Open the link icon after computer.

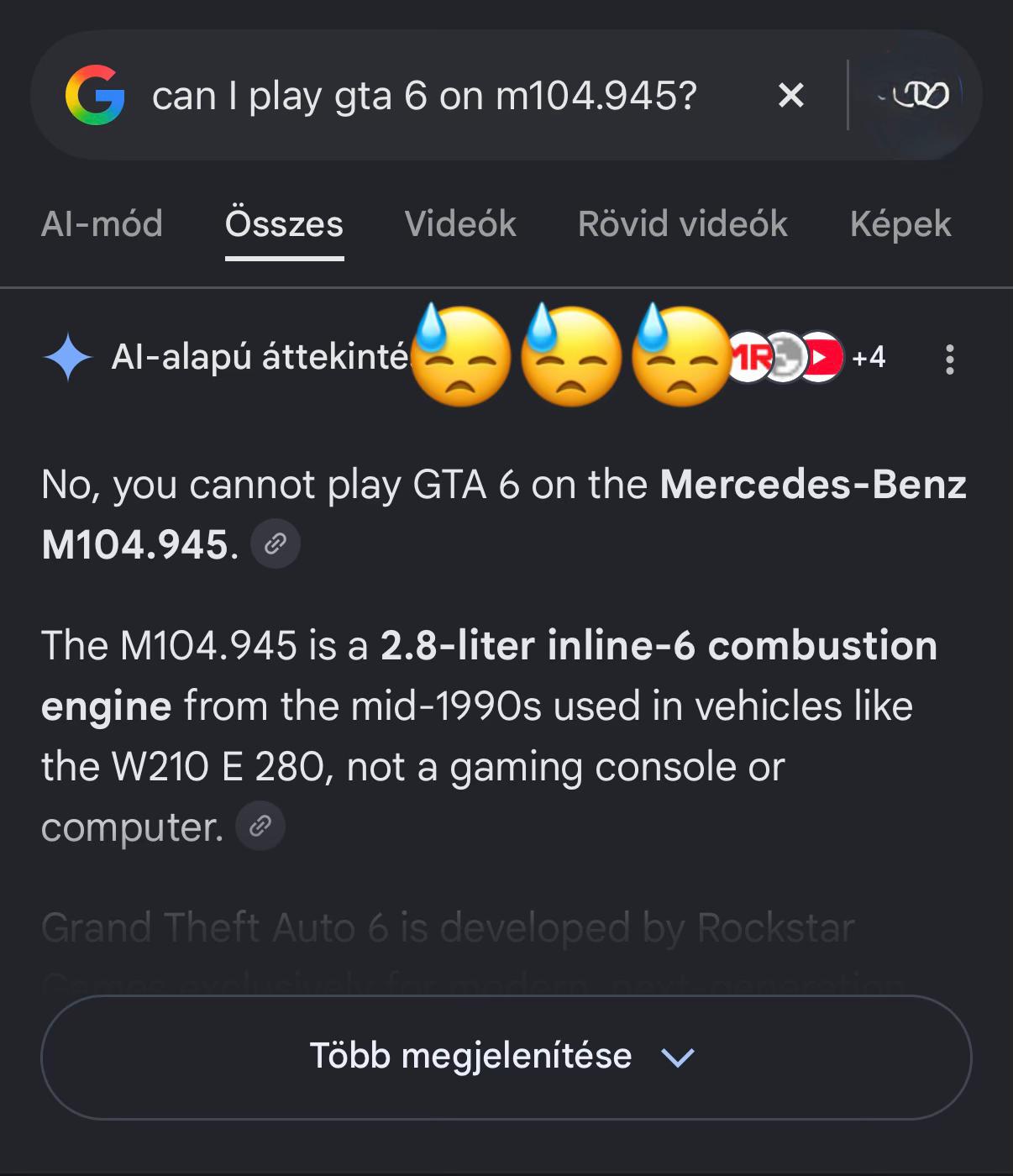260,827
